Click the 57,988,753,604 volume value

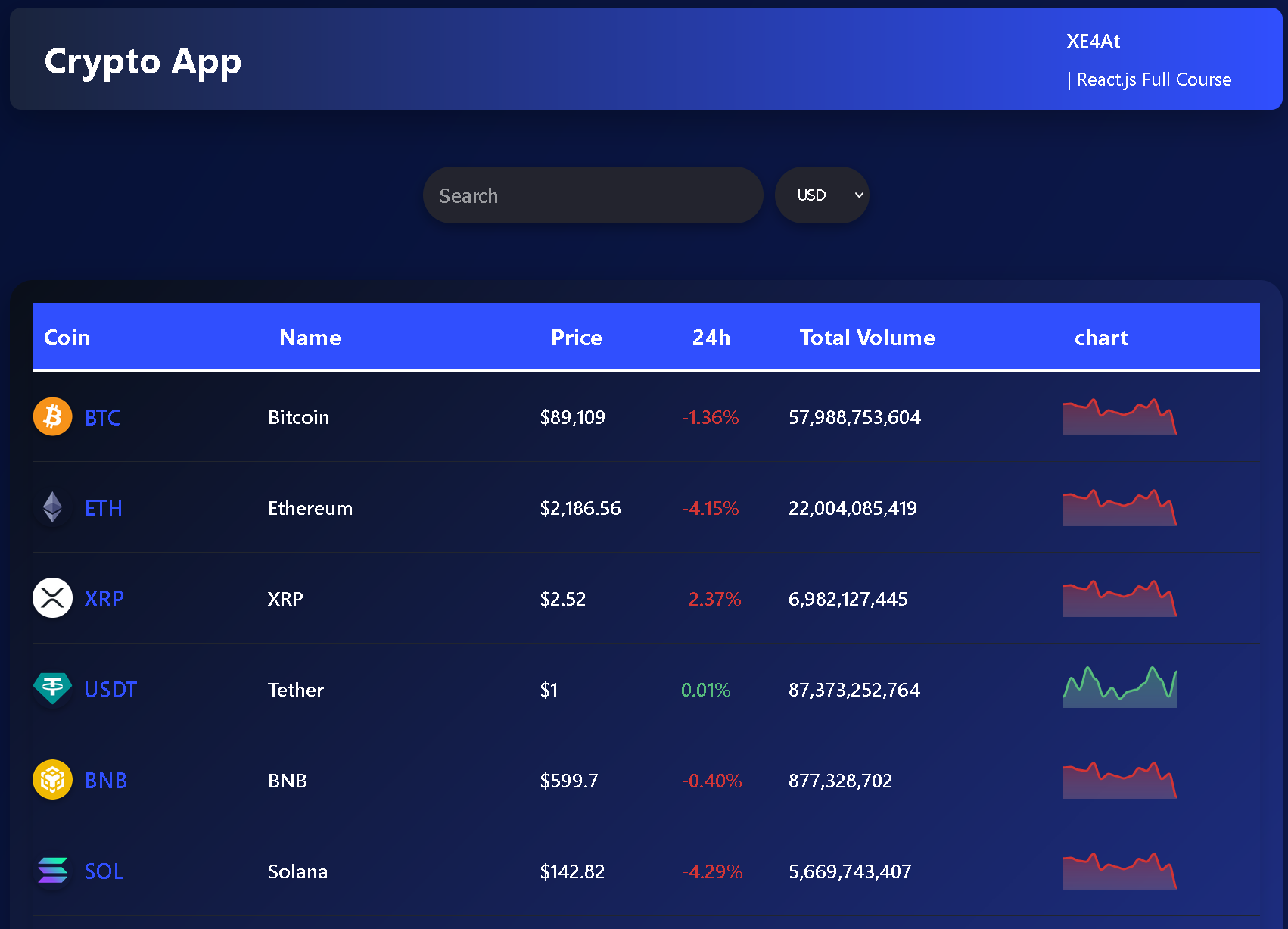coord(854,417)
